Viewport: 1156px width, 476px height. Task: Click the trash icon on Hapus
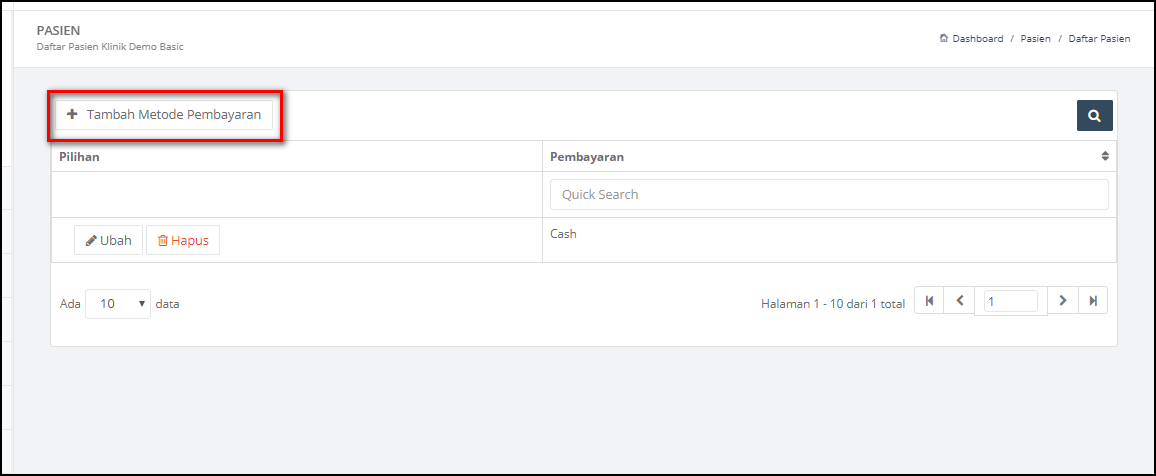click(163, 240)
